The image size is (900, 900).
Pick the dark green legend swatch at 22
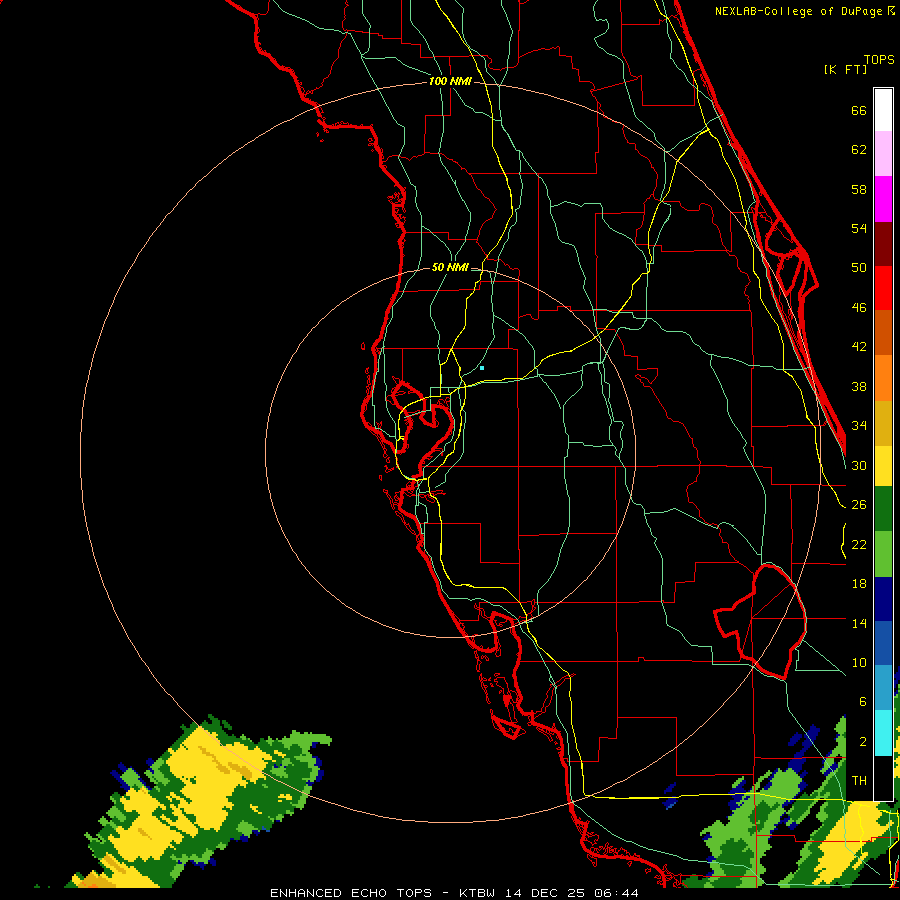click(x=883, y=509)
